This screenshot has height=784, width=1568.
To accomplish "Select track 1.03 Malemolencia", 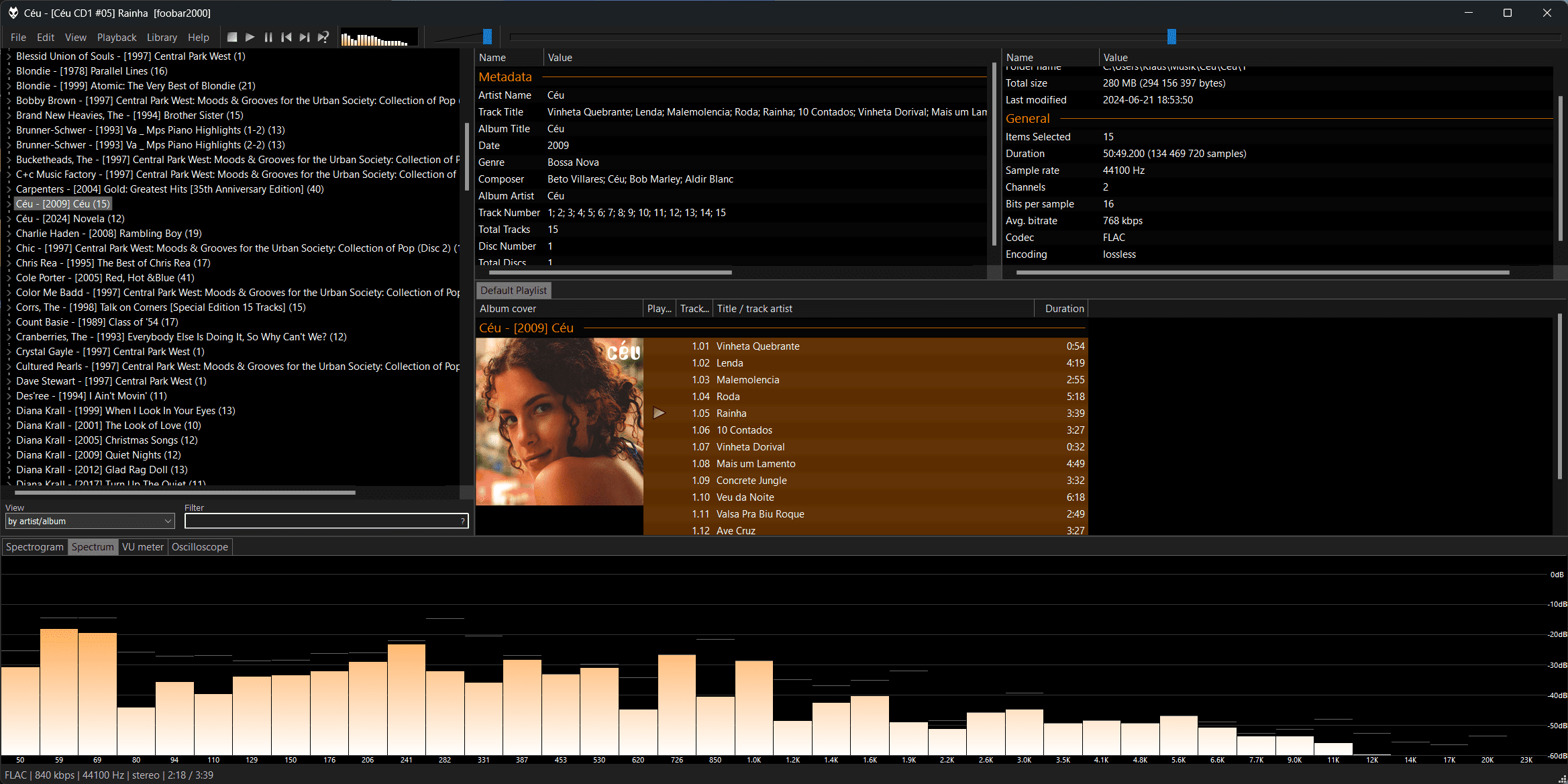I will click(x=865, y=380).
